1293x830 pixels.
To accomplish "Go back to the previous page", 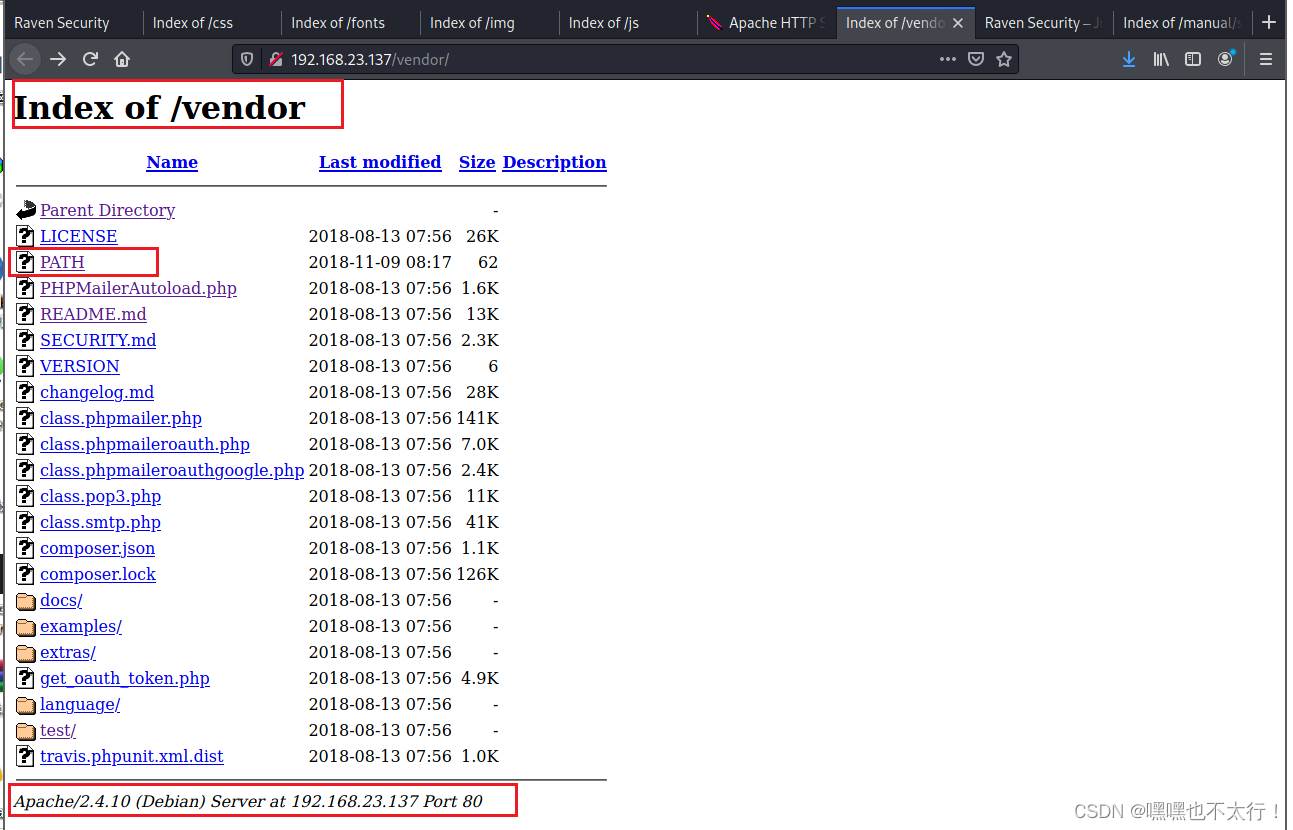I will pyautogui.click(x=26, y=60).
